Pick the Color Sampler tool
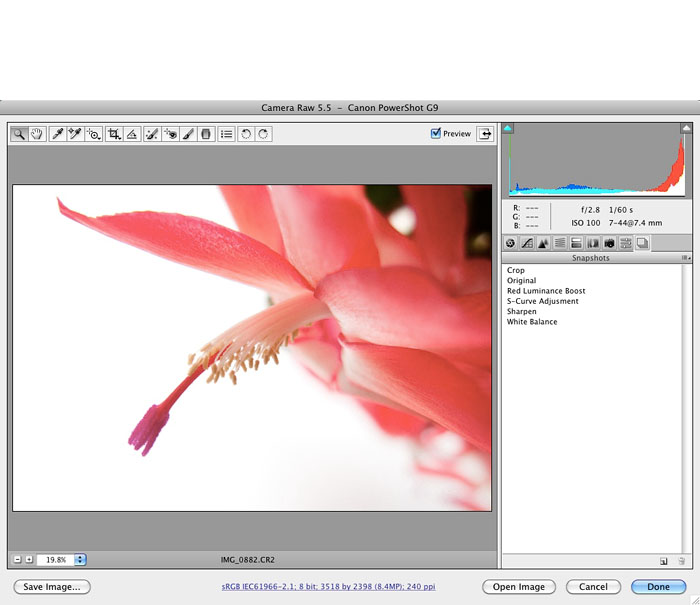The height and width of the screenshot is (605, 700). click(75, 134)
